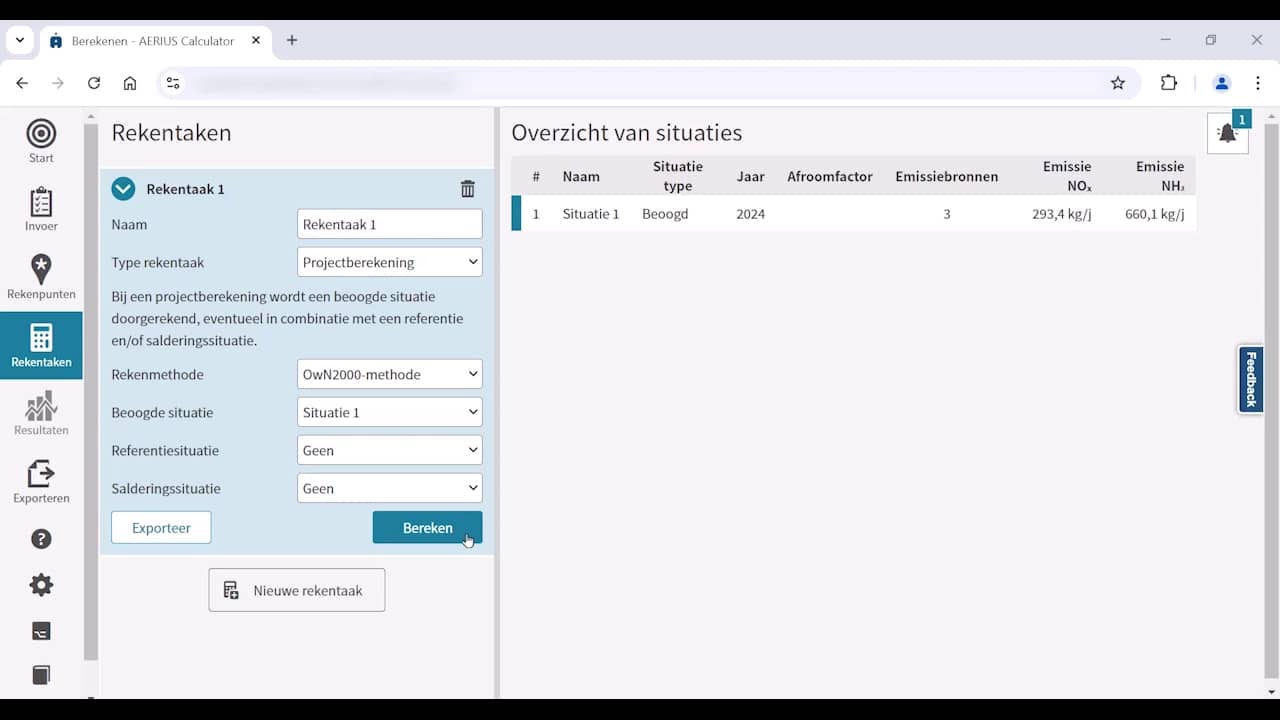Go to the Invoer input section
The image size is (1280, 720).
pos(41,209)
